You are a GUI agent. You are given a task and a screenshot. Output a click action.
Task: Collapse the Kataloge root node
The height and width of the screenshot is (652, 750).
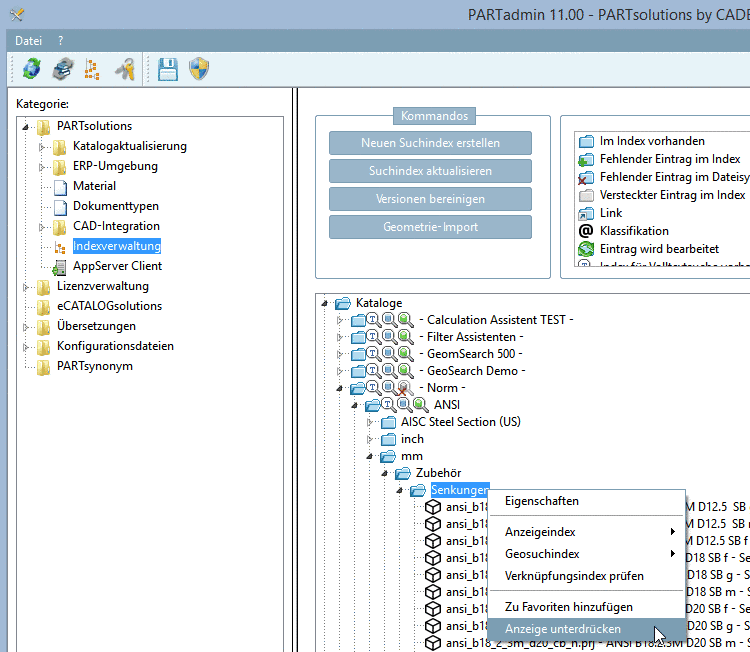click(324, 302)
